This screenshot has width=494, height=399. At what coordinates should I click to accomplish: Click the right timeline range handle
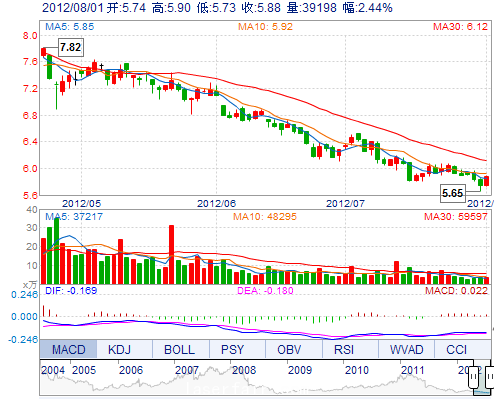point(490,377)
